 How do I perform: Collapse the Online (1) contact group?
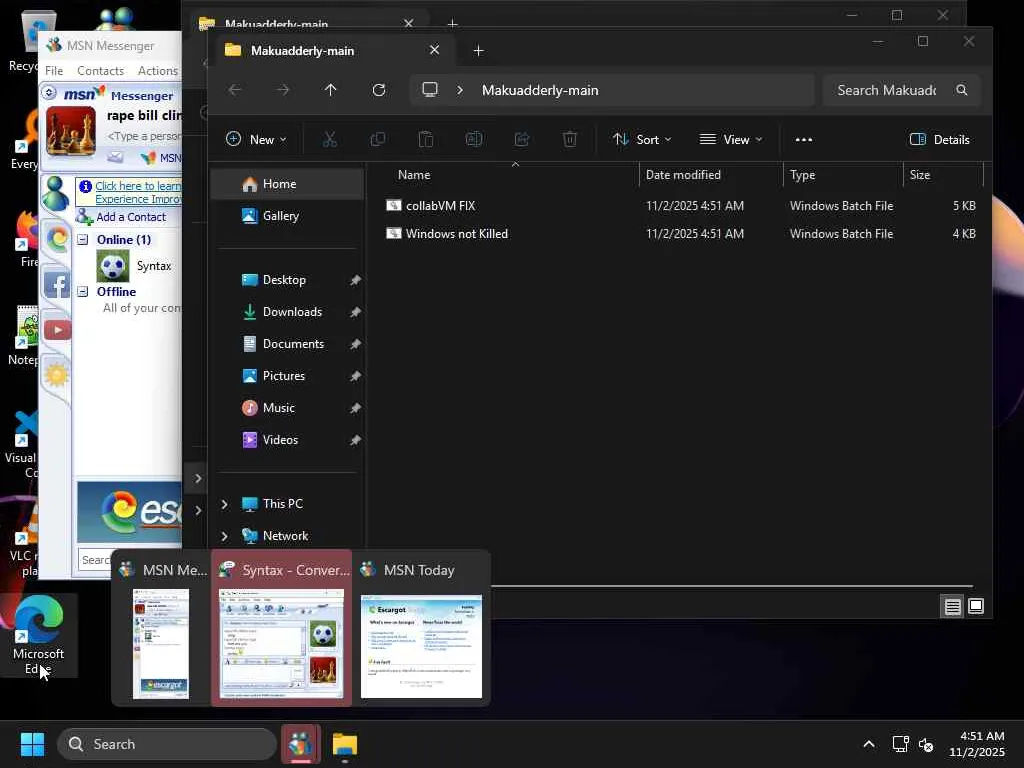click(83, 240)
